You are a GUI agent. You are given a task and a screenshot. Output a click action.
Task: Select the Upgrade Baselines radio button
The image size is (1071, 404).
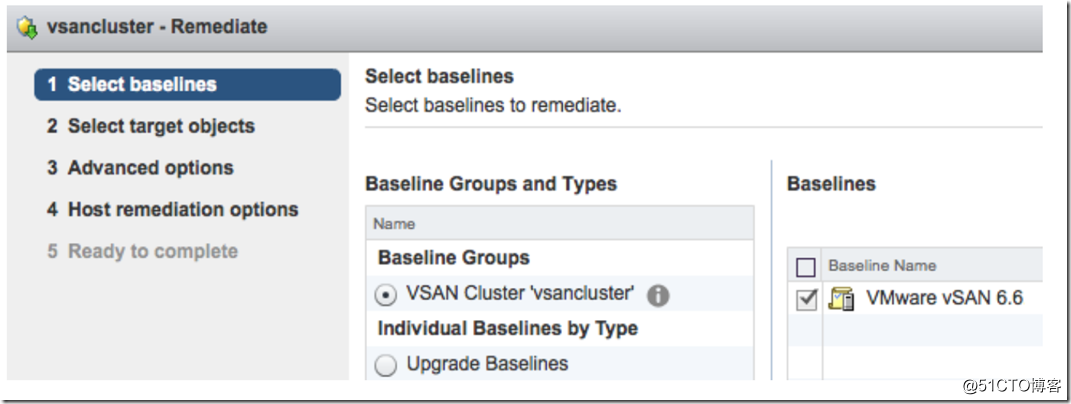(386, 366)
